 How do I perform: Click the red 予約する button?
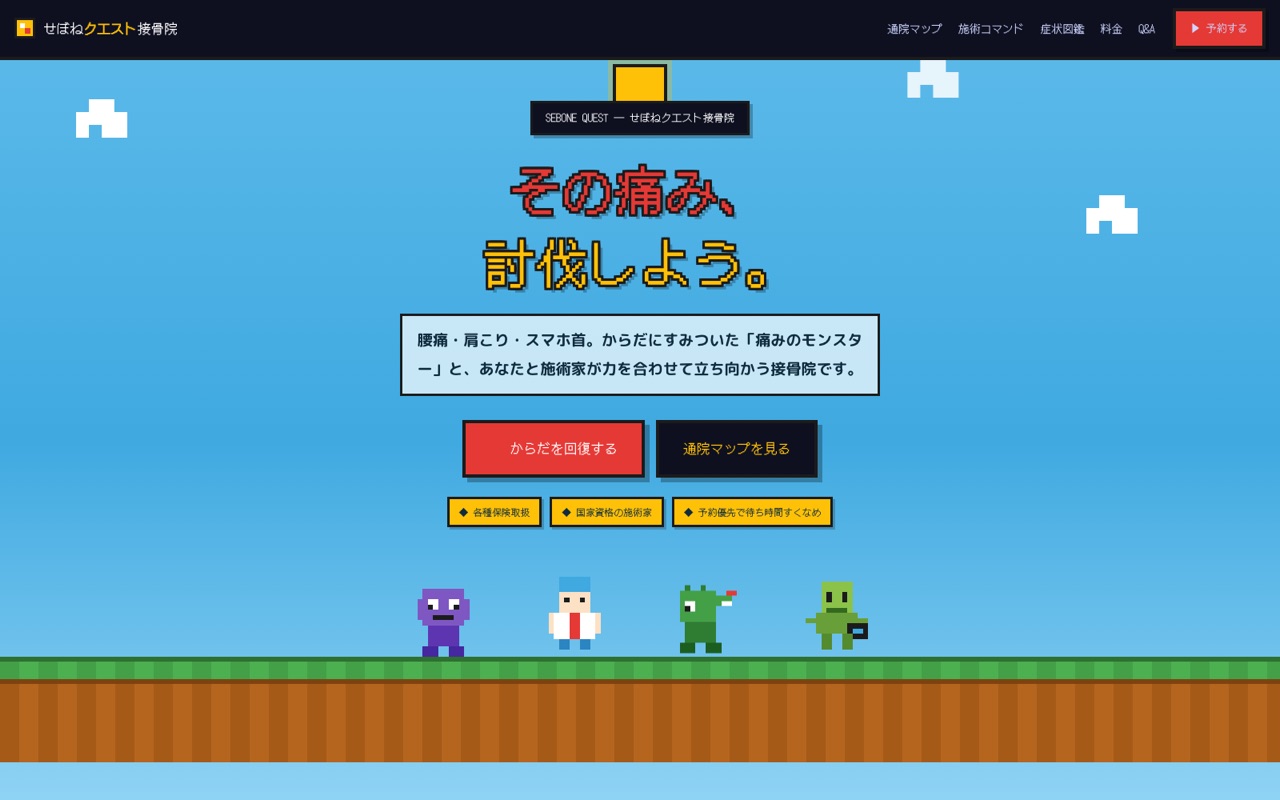(x=1218, y=28)
